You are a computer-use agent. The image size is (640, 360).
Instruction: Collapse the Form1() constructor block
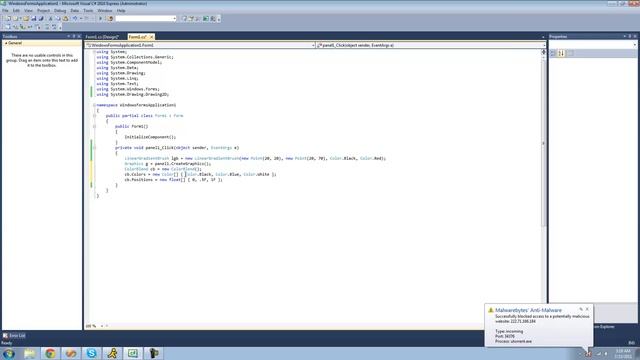(x=94, y=127)
